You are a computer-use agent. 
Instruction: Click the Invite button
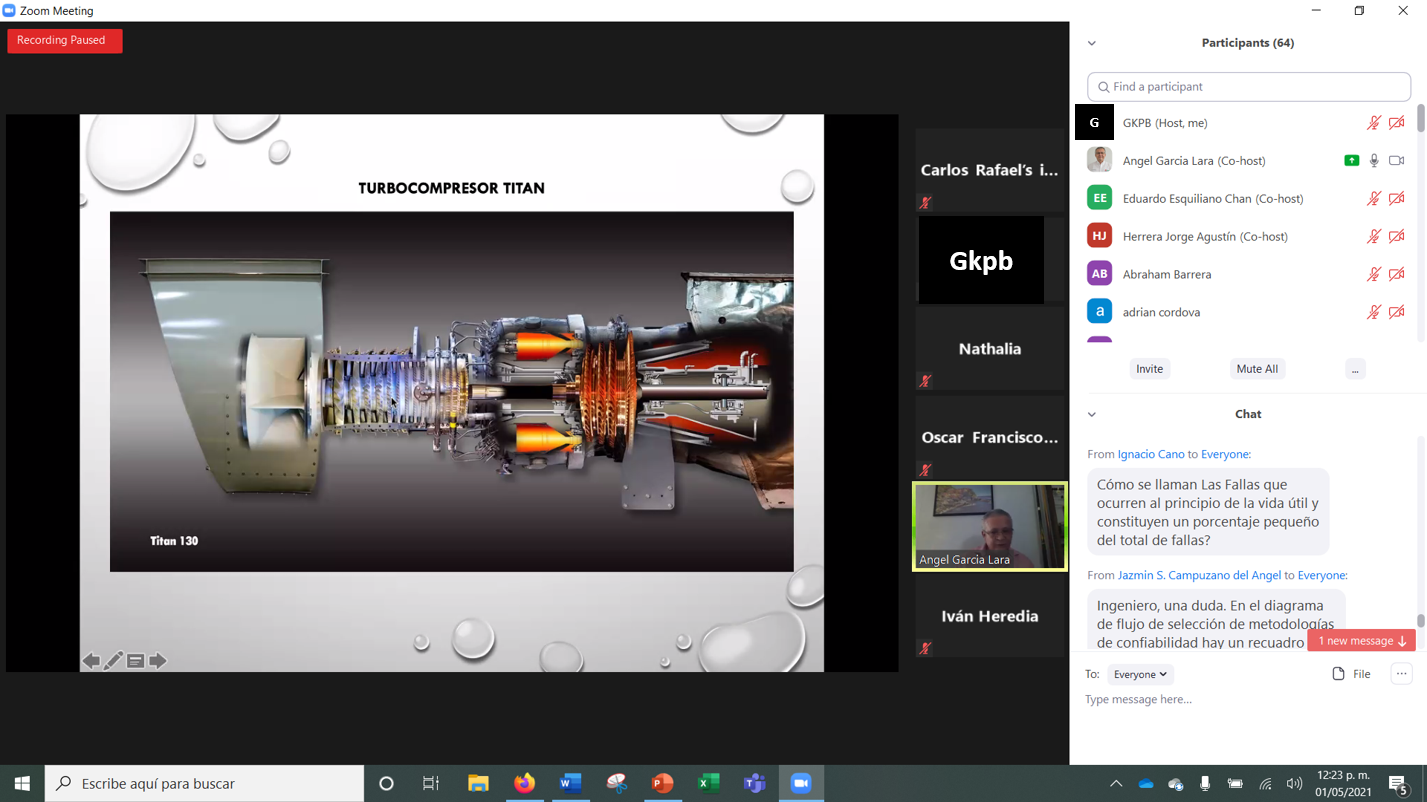(x=1149, y=369)
